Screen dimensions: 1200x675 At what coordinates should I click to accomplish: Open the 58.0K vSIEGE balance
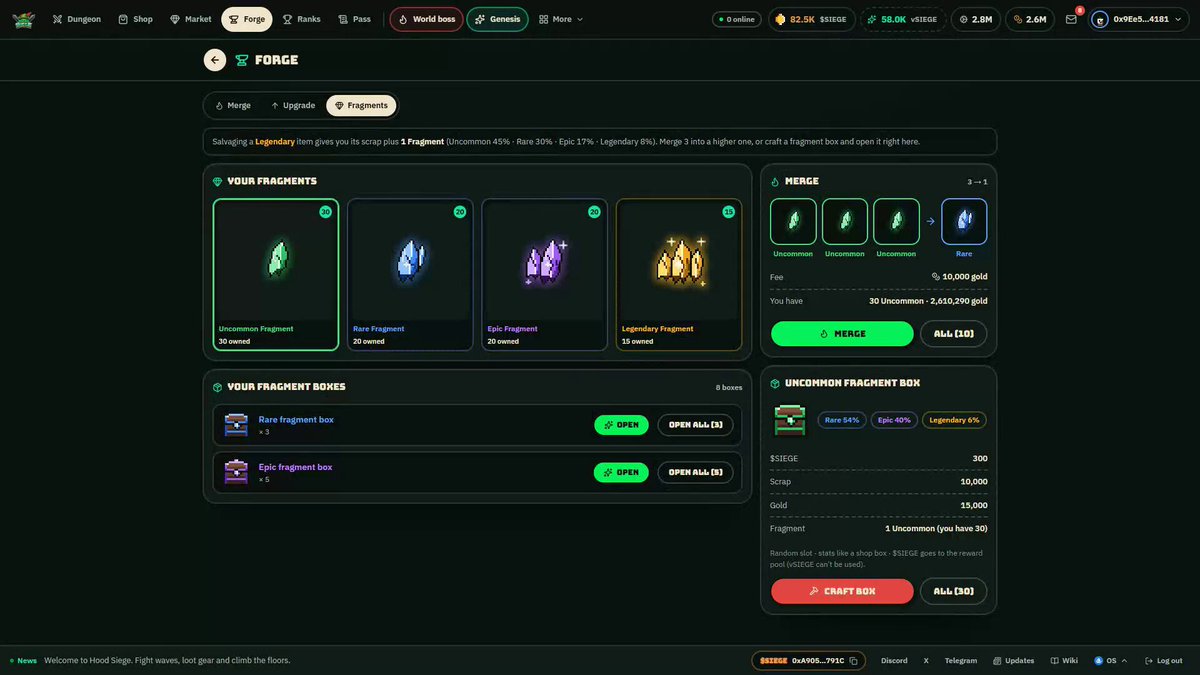(x=903, y=19)
